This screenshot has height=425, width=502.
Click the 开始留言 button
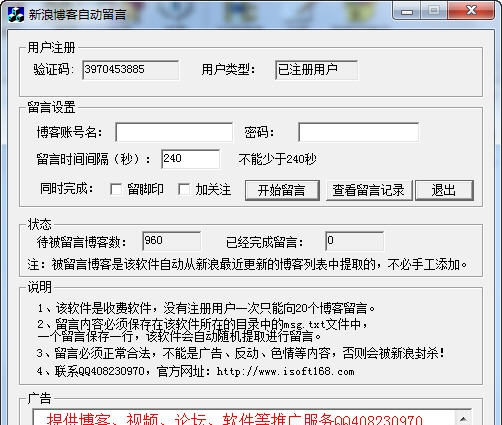point(282,190)
